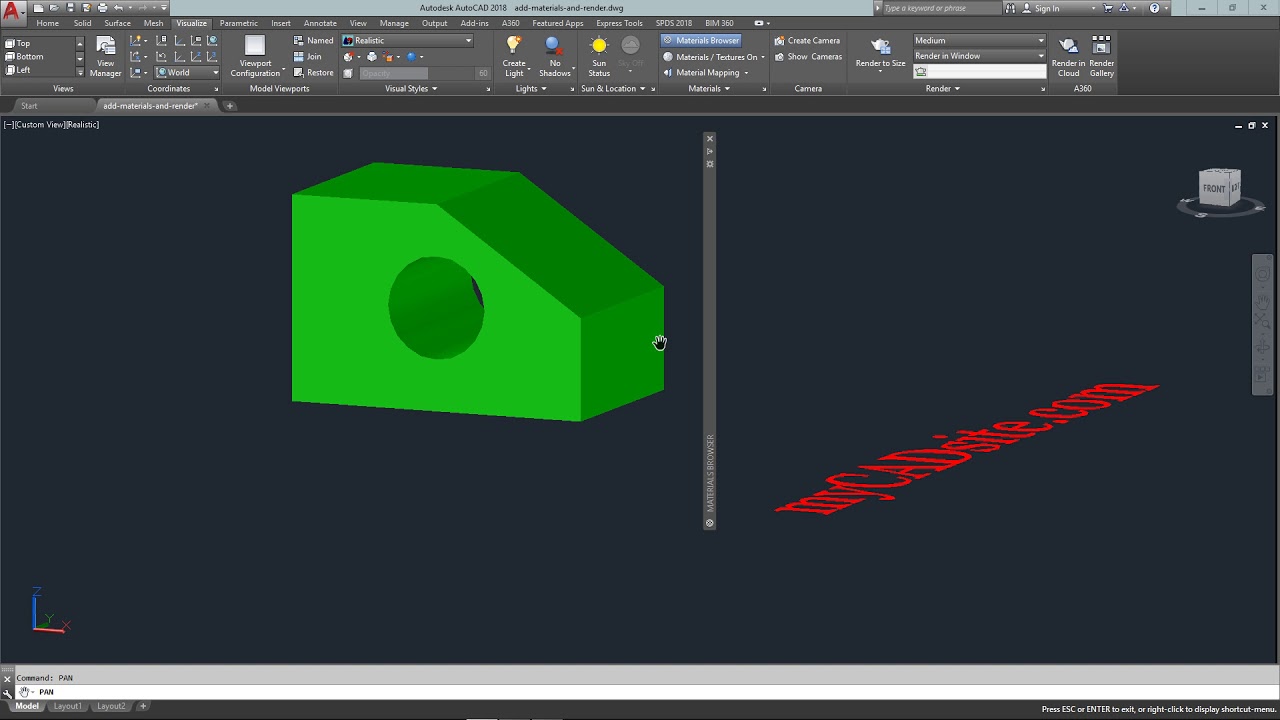Image resolution: width=1280 pixels, height=720 pixels.
Task: Expand the Materials panel
Action: (x=709, y=88)
